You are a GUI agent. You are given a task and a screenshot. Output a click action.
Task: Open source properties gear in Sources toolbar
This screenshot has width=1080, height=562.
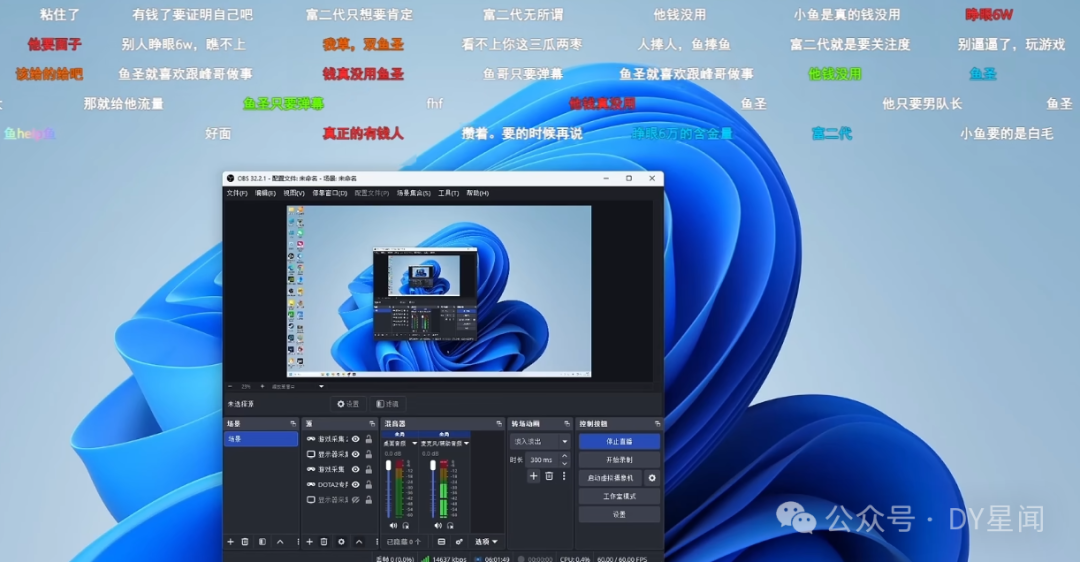point(342,542)
